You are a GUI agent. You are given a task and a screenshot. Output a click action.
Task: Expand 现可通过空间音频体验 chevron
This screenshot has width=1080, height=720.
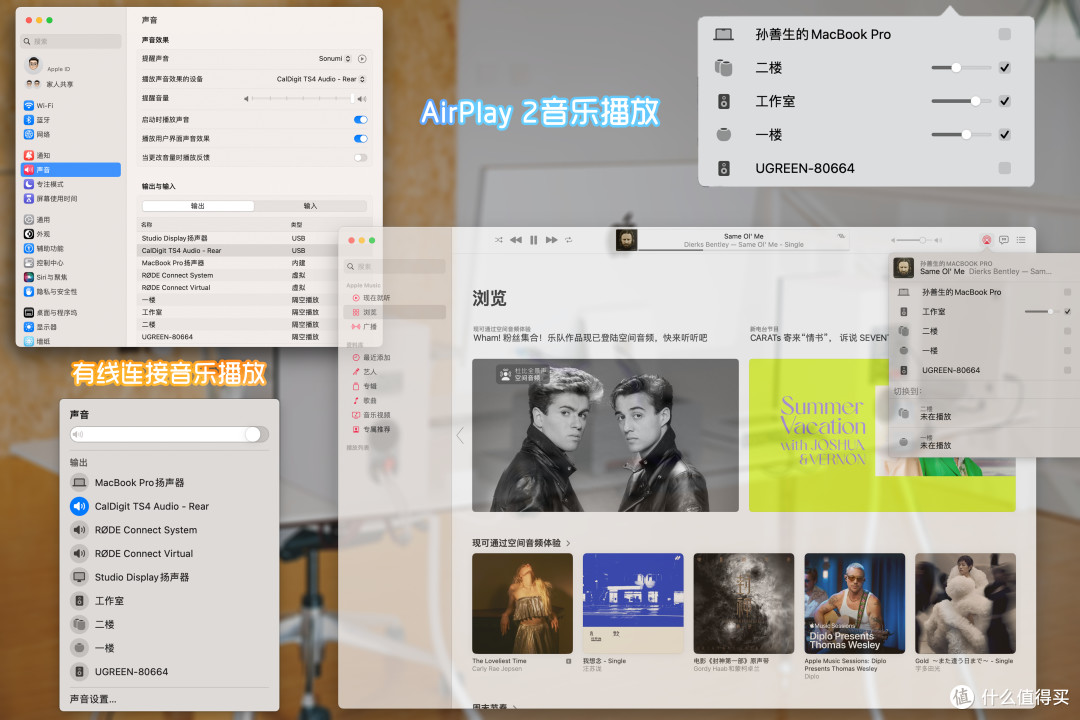568,543
